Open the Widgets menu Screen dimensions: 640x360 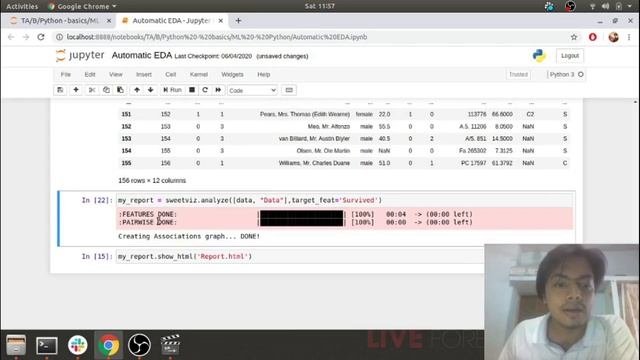[232, 74]
